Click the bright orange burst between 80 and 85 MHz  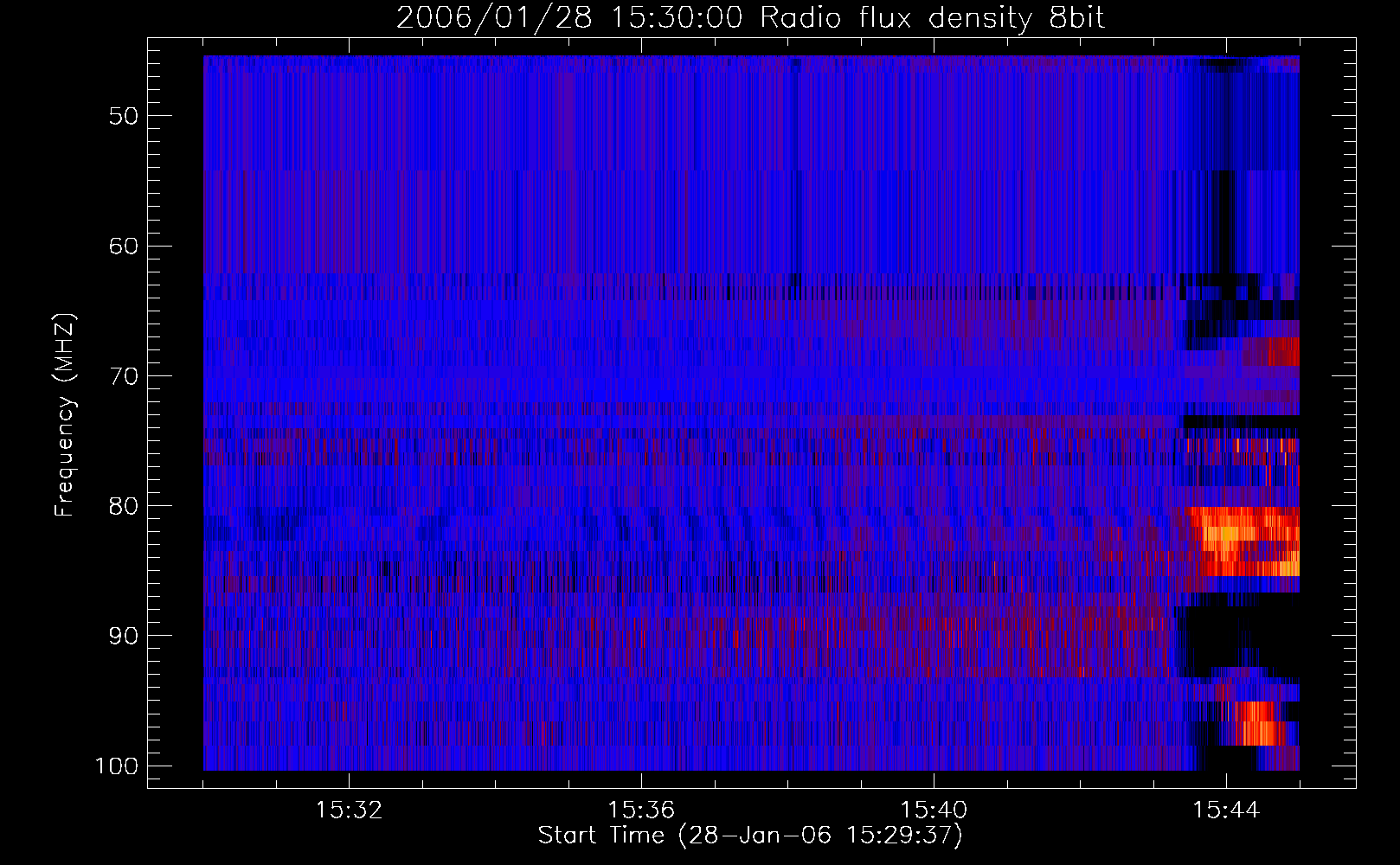click(x=1243, y=541)
